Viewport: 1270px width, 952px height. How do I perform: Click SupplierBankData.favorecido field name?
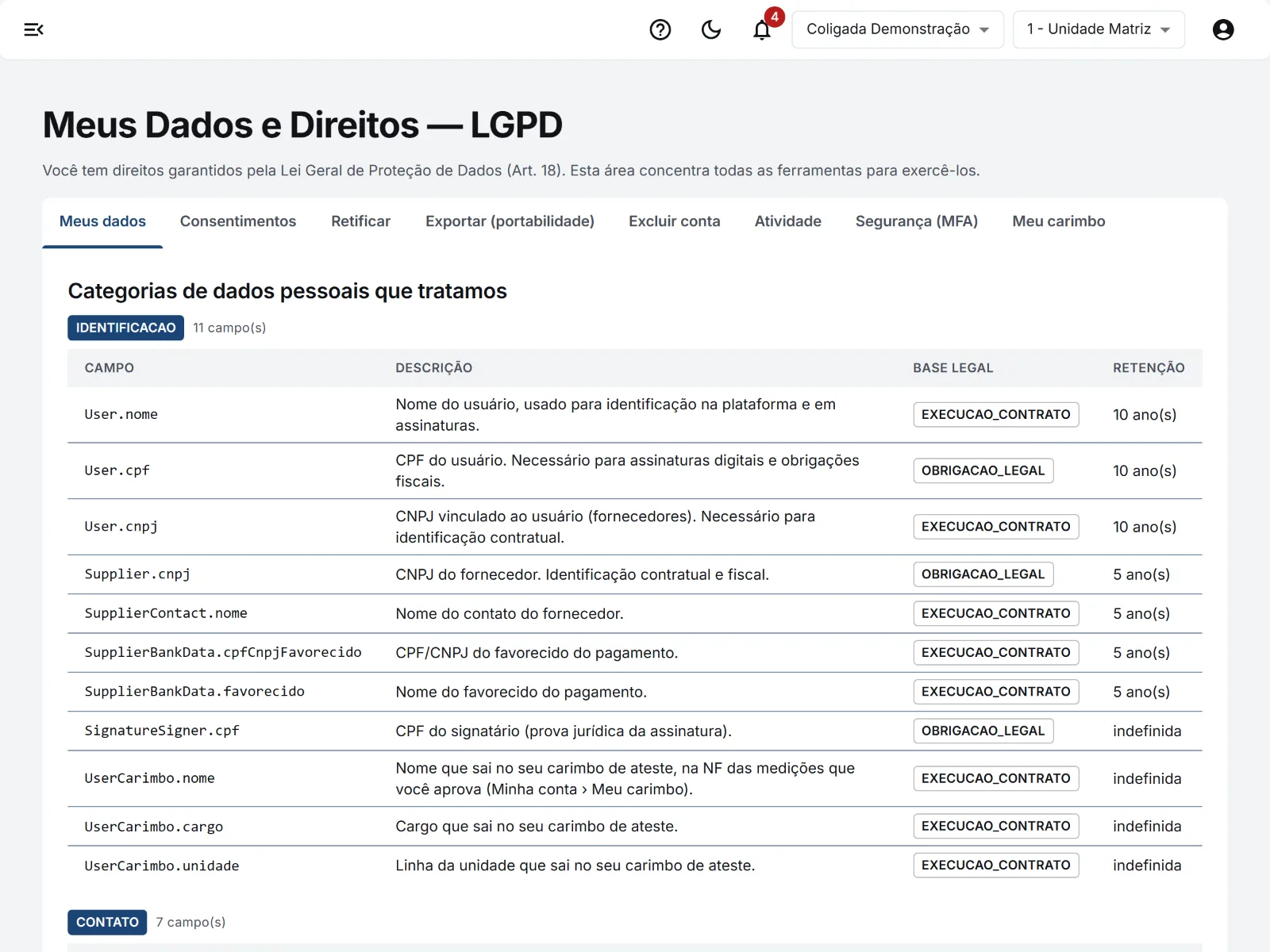[x=194, y=692]
